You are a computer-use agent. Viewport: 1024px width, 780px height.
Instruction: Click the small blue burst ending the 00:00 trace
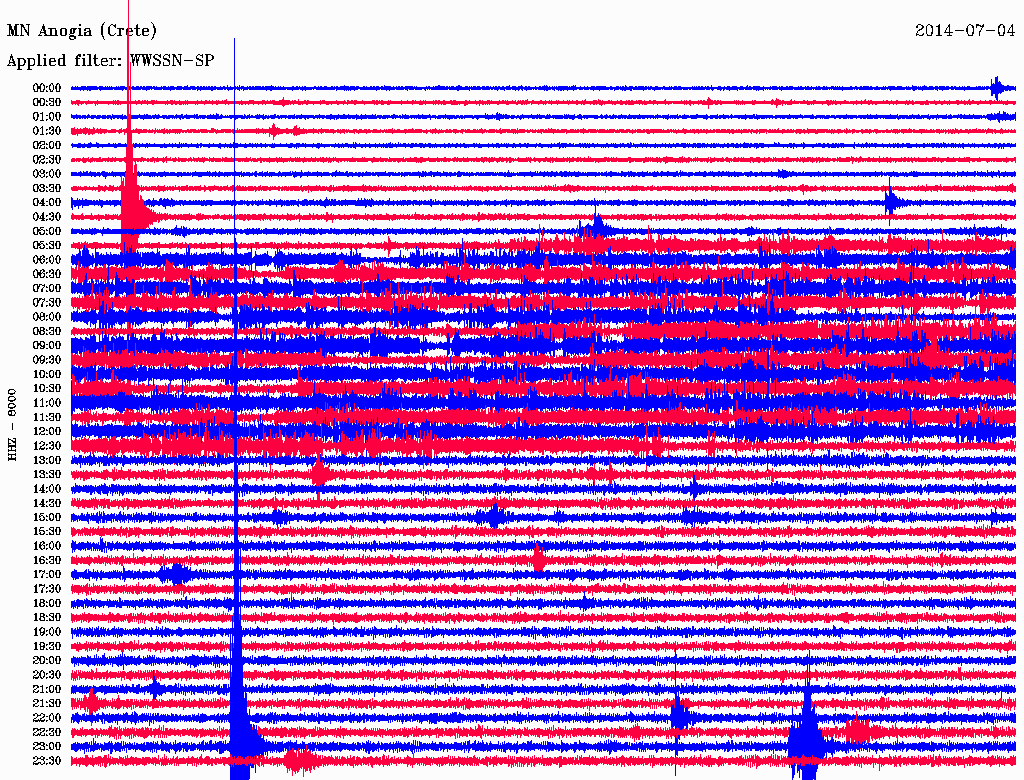coord(997,88)
